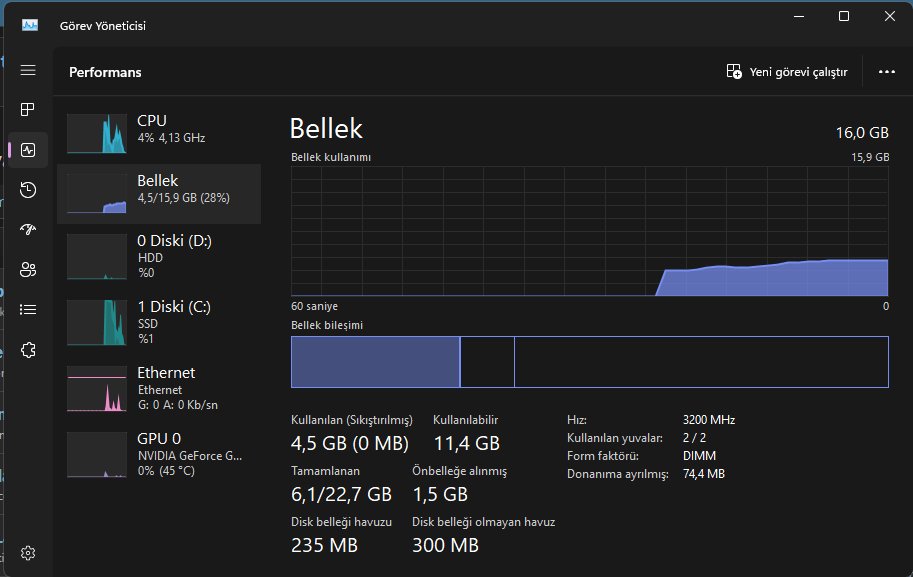Open the Details list icon

pos(28,309)
